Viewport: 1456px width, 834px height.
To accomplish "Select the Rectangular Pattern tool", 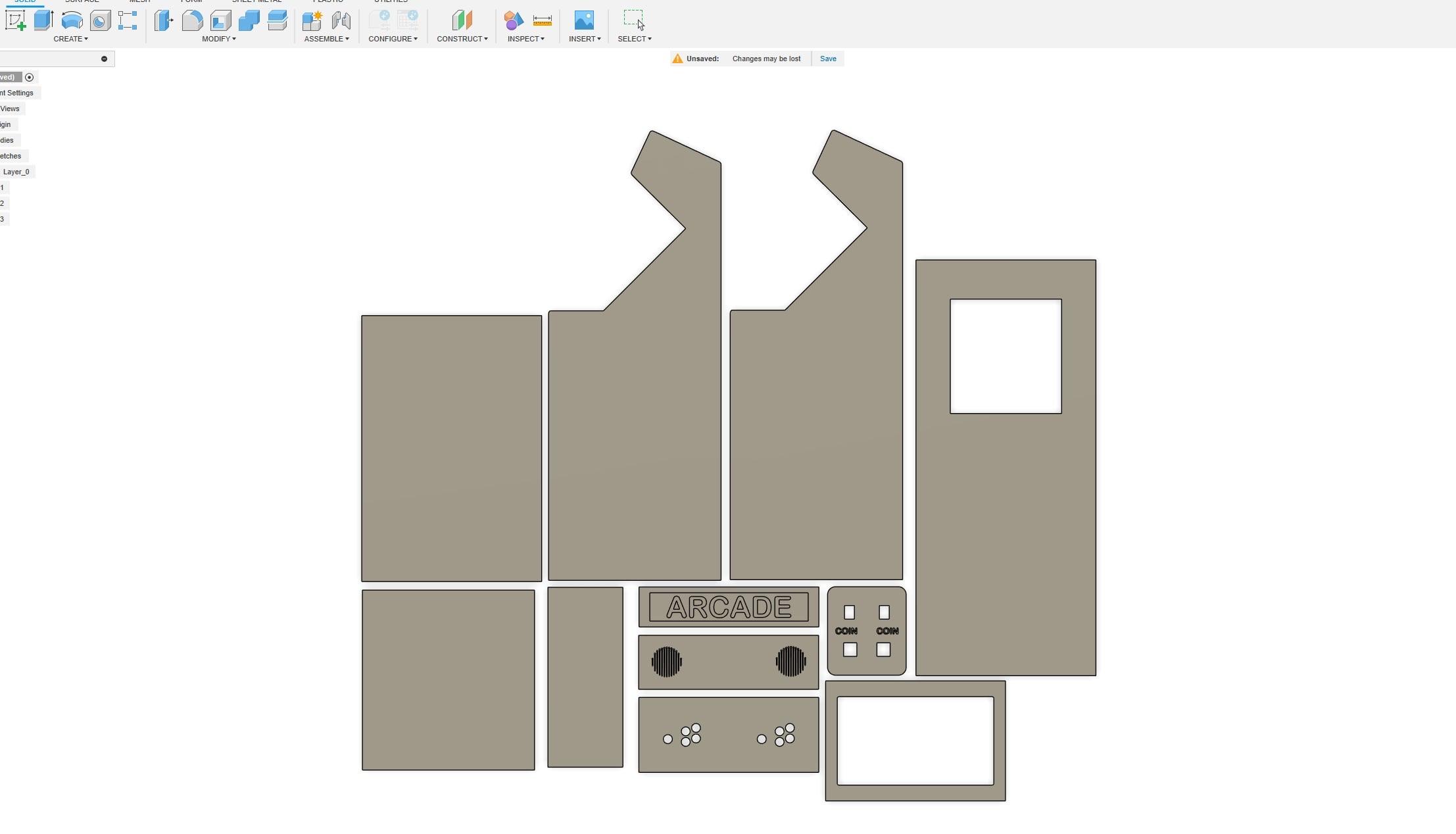I will [128, 20].
